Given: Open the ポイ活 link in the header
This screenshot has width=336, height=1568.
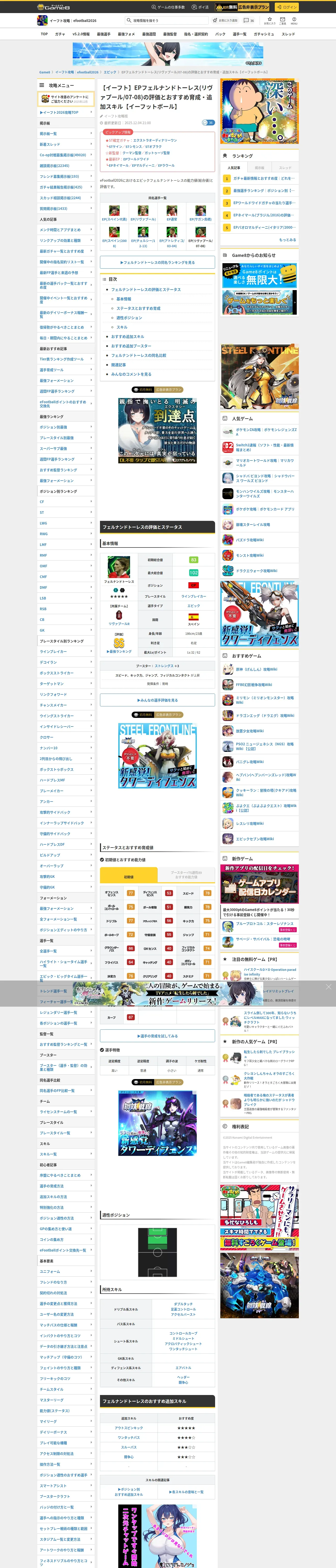Looking at the screenshot, I should tap(200, 7).
